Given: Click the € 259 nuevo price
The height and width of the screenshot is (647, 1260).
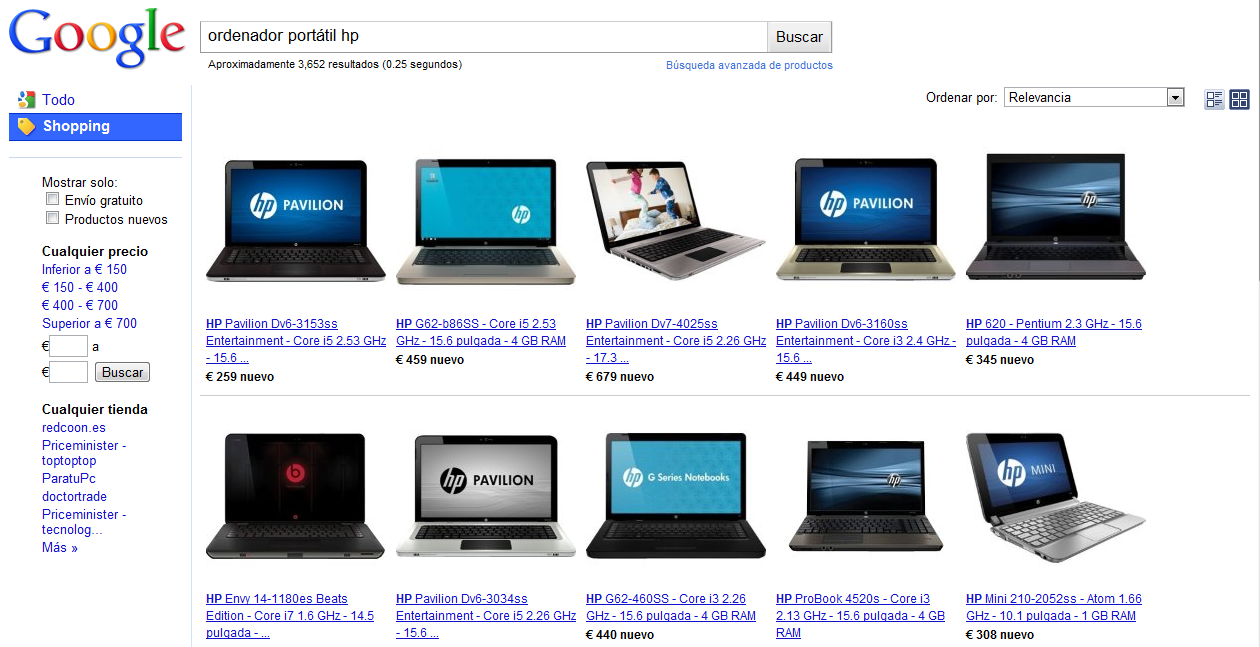Looking at the screenshot, I should tap(240, 377).
